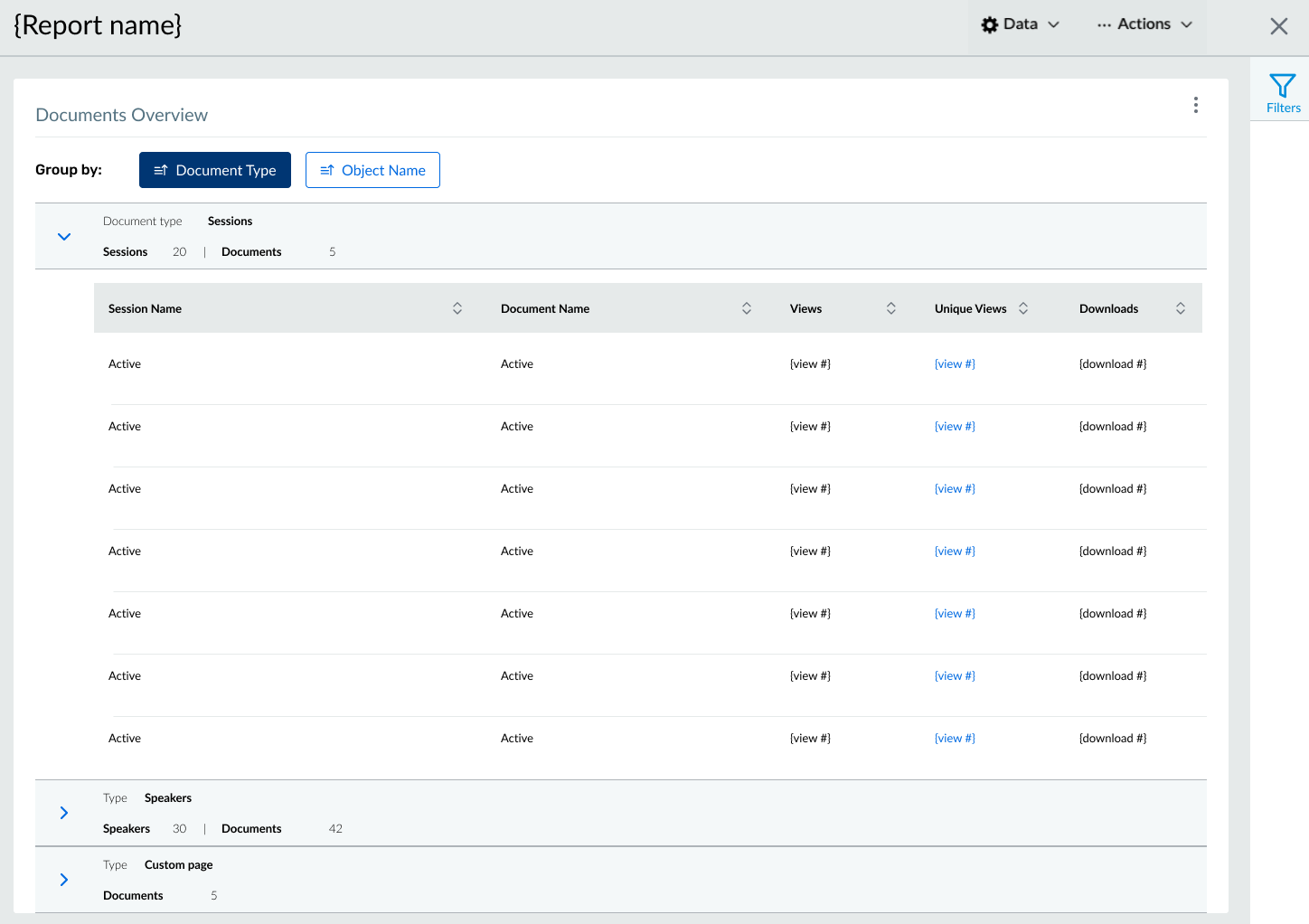The image size is (1309, 924).
Task: Click the Custom page group label
Action: click(x=178, y=865)
